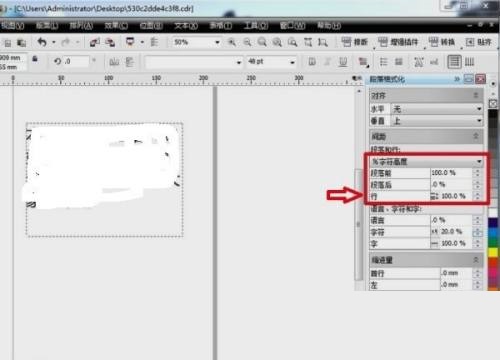Click the Undo arrow icon

(x=42, y=42)
